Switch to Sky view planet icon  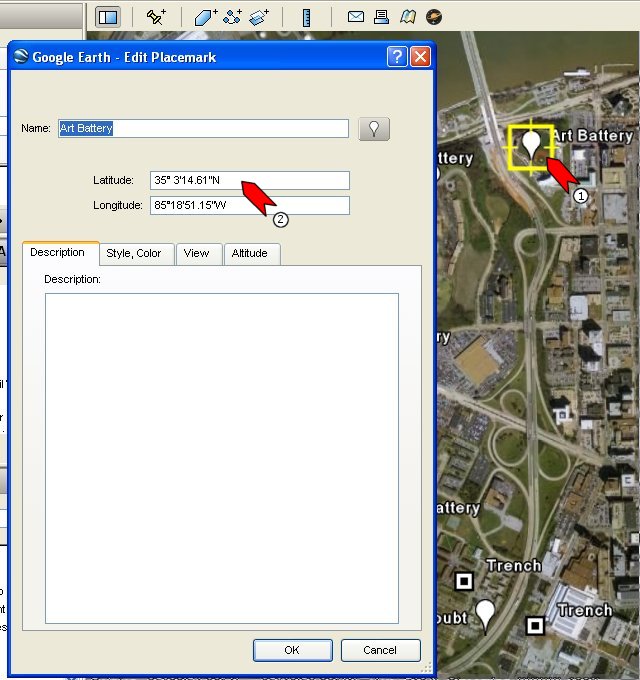pyautogui.click(x=433, y=16)
